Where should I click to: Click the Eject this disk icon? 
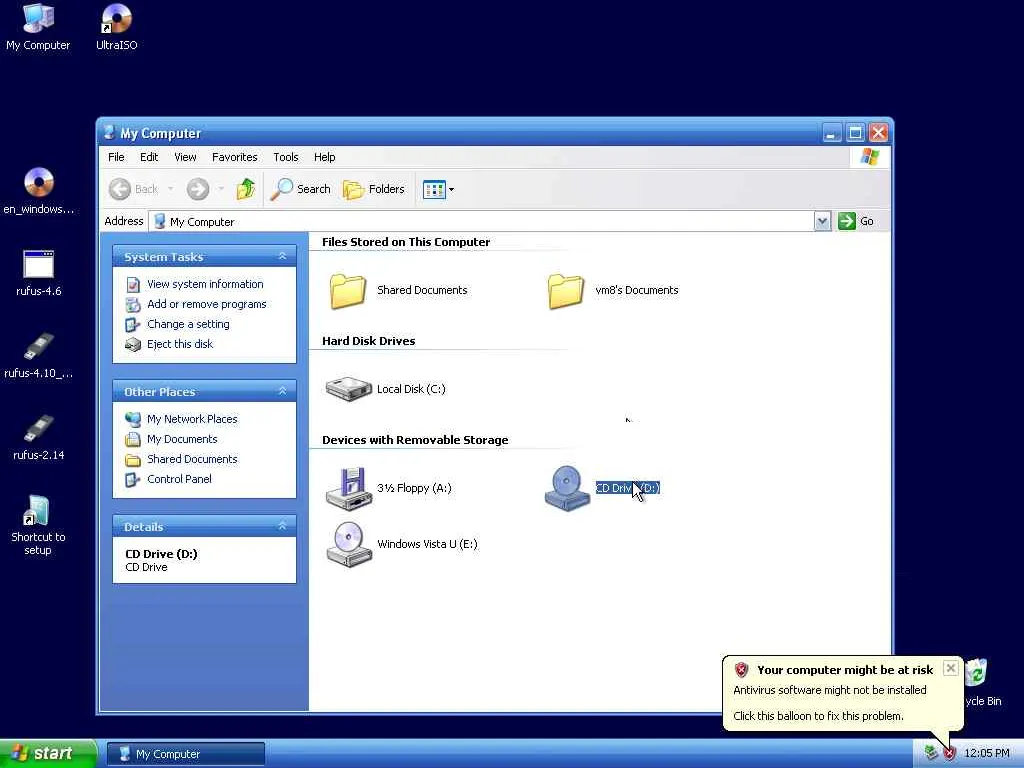(133, 345)
